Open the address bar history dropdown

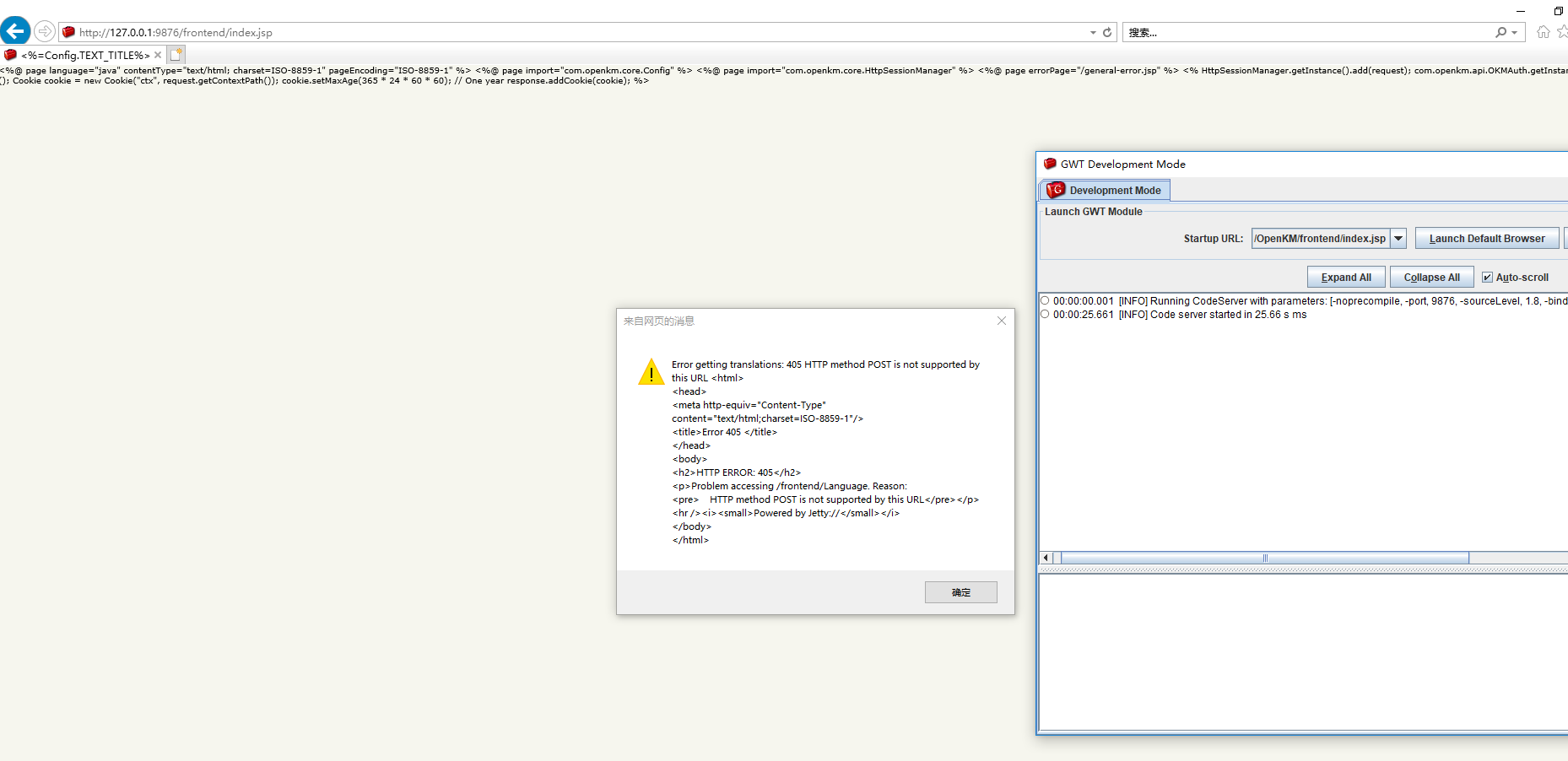[x=1093, y=32]
